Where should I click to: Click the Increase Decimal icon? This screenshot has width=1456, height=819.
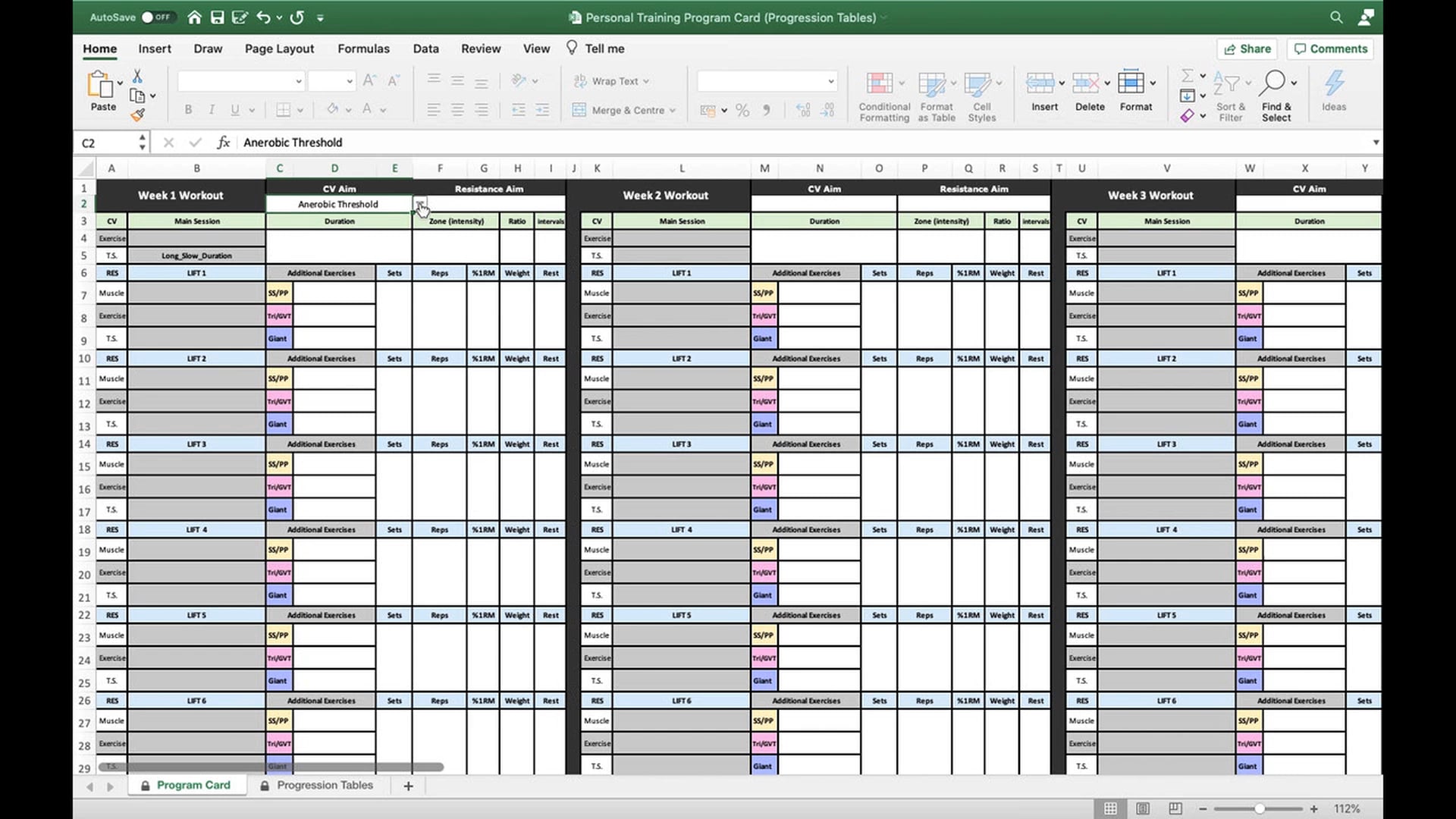point(803,111)
